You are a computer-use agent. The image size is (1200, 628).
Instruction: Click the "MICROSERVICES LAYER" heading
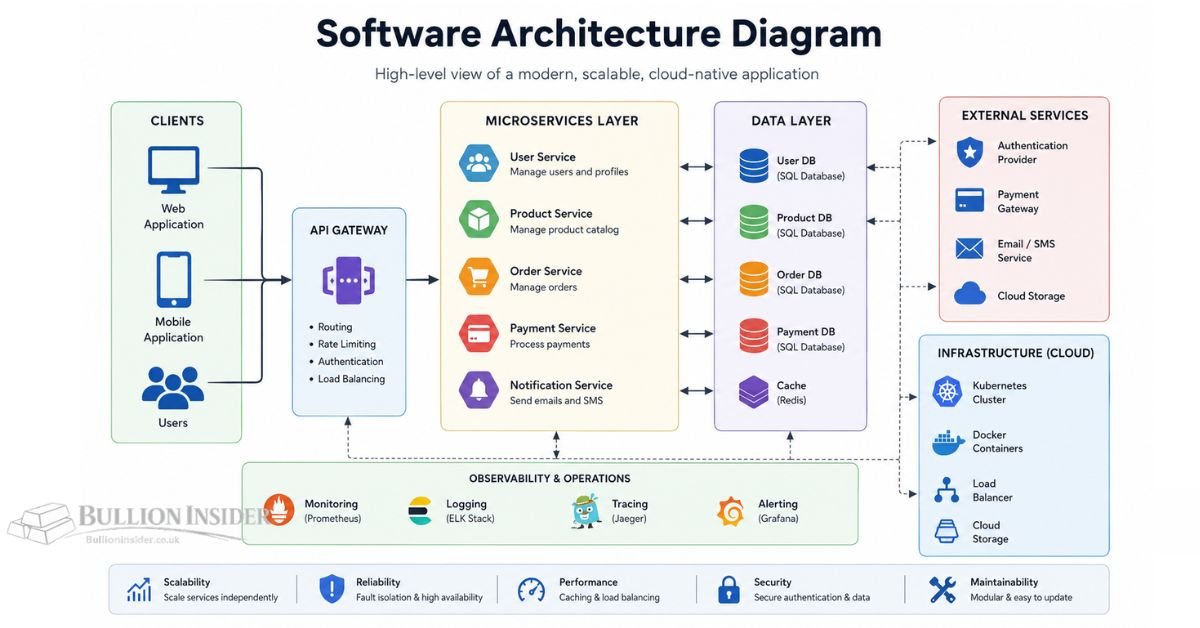pyautogui.click(x=562, y=121)
